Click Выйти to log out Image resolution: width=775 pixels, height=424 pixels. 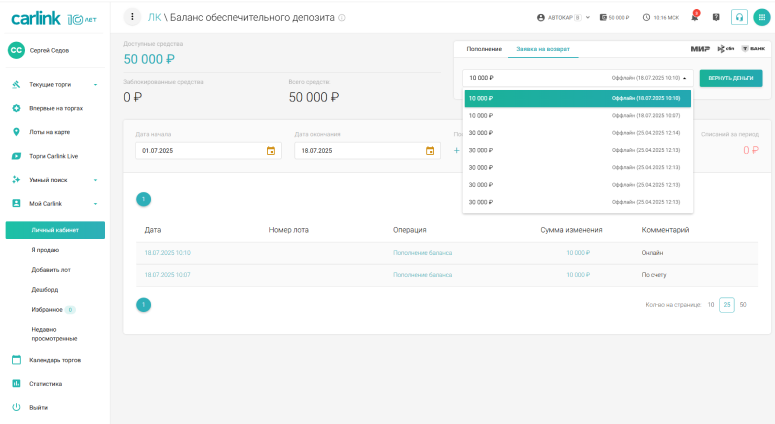[38, 407]
